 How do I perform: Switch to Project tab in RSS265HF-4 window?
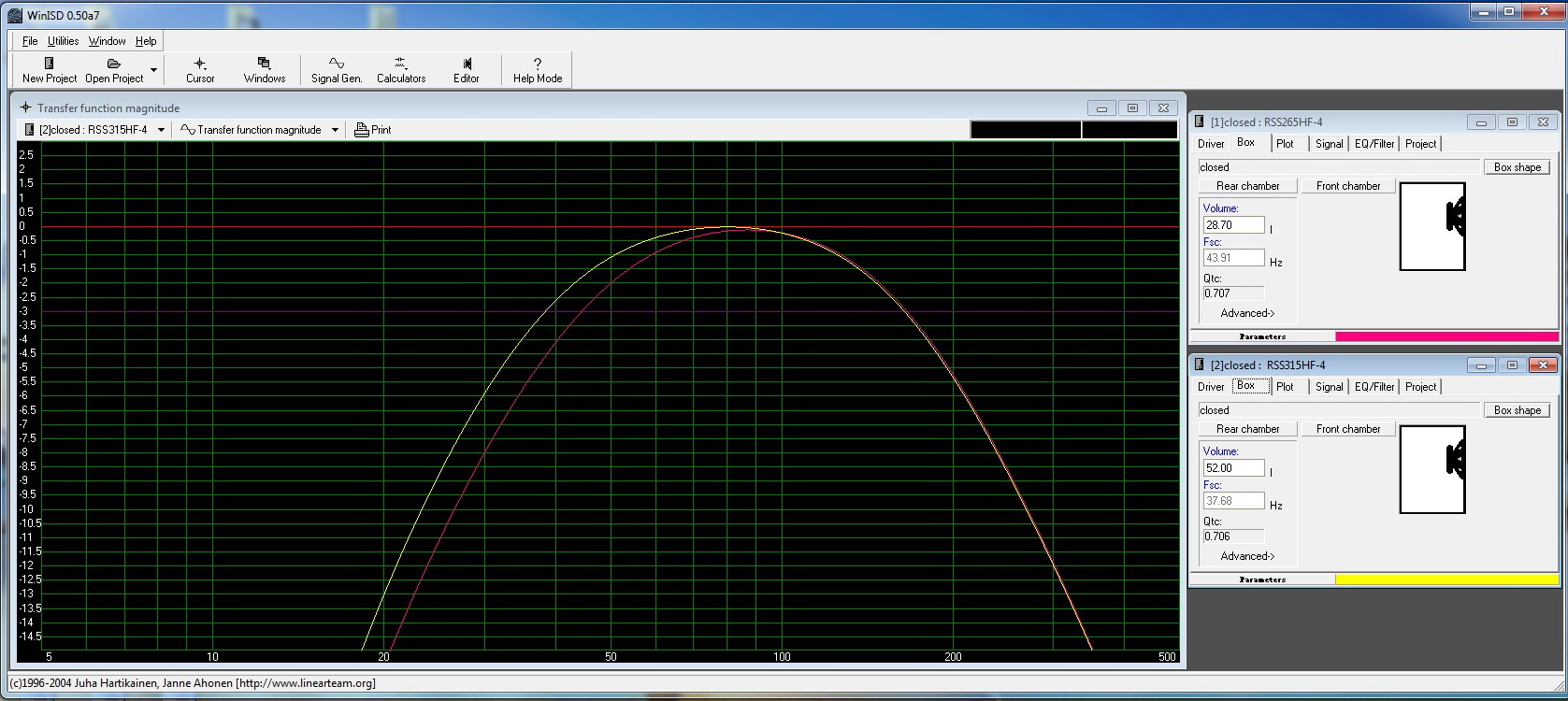(x=1420, y=144)
